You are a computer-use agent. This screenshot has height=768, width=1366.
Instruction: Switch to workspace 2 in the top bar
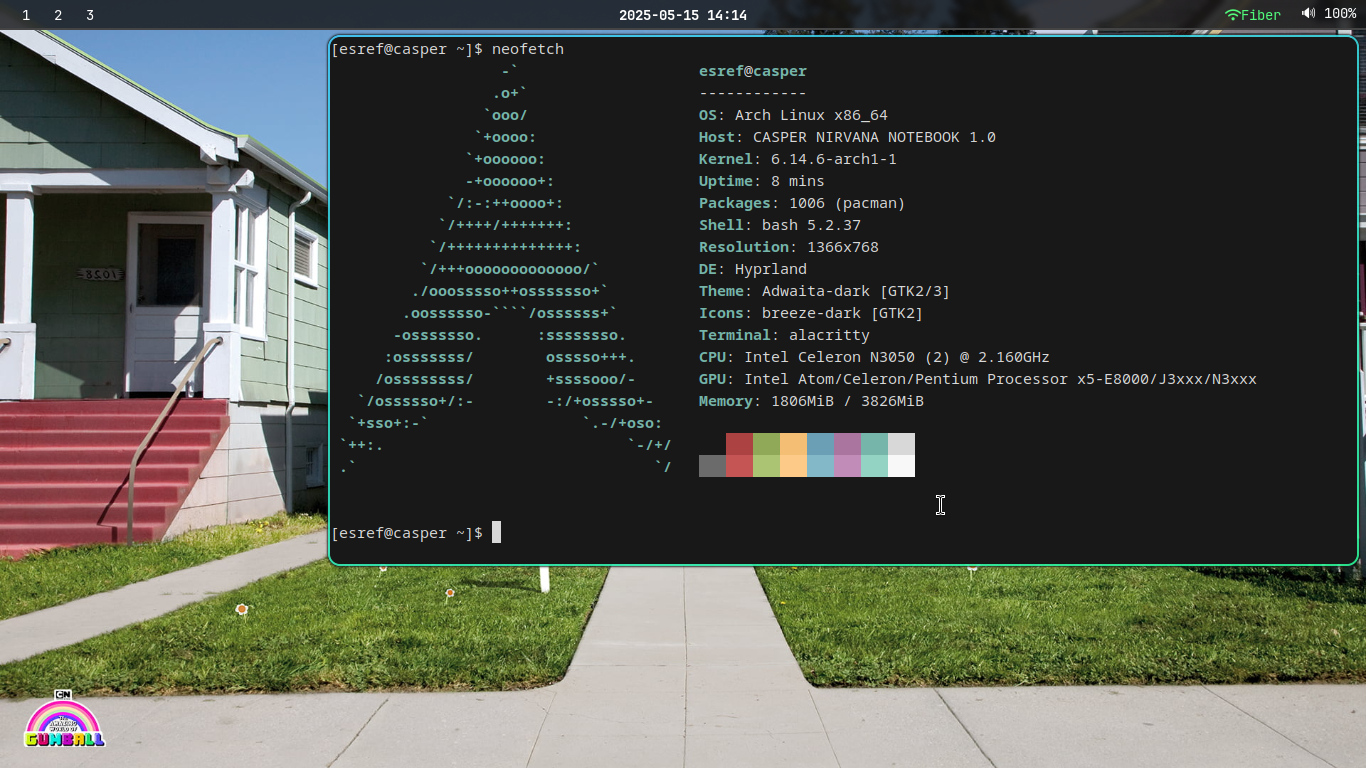pyautogui.click(x=58, y=15)
